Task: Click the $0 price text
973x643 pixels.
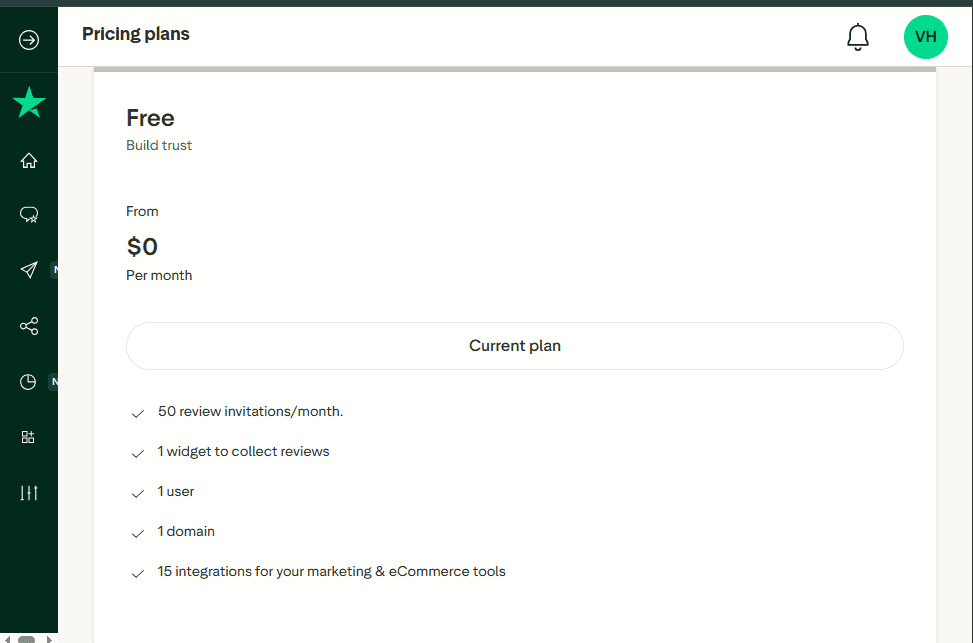Action: coord(141,246)
